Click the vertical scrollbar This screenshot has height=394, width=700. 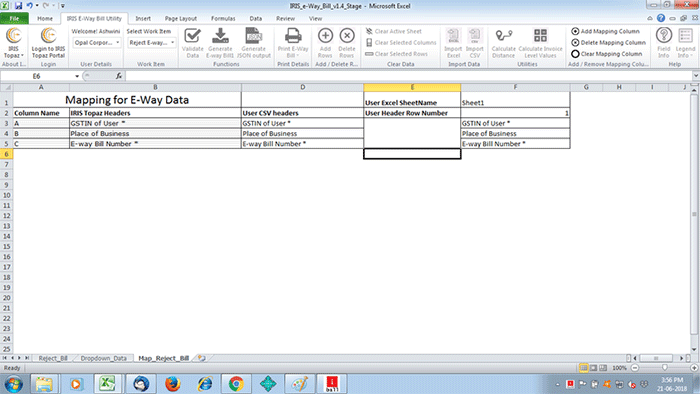[x=694, y=214]
